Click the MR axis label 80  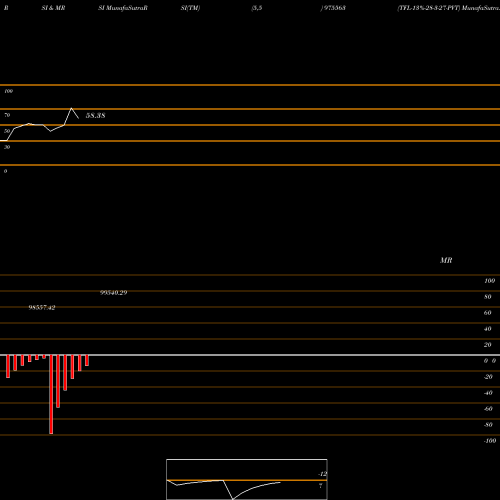pos(488,297)
